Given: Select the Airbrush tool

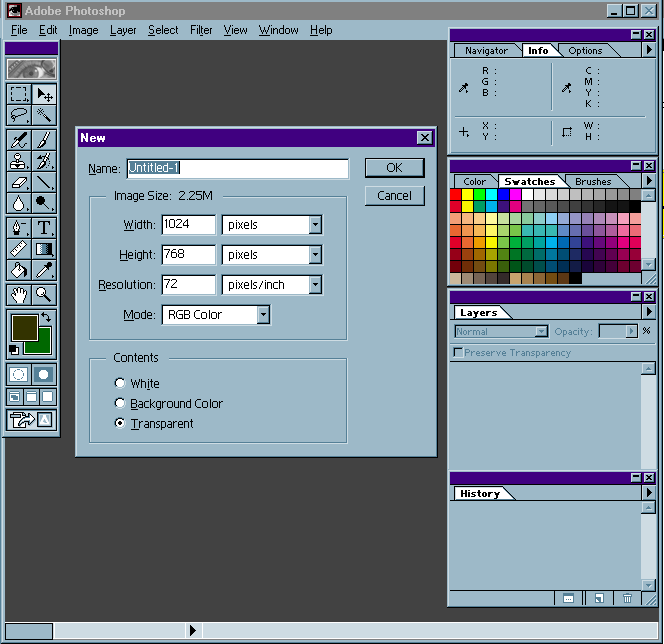Looking at the screenshot, I should tap(19, 140).
